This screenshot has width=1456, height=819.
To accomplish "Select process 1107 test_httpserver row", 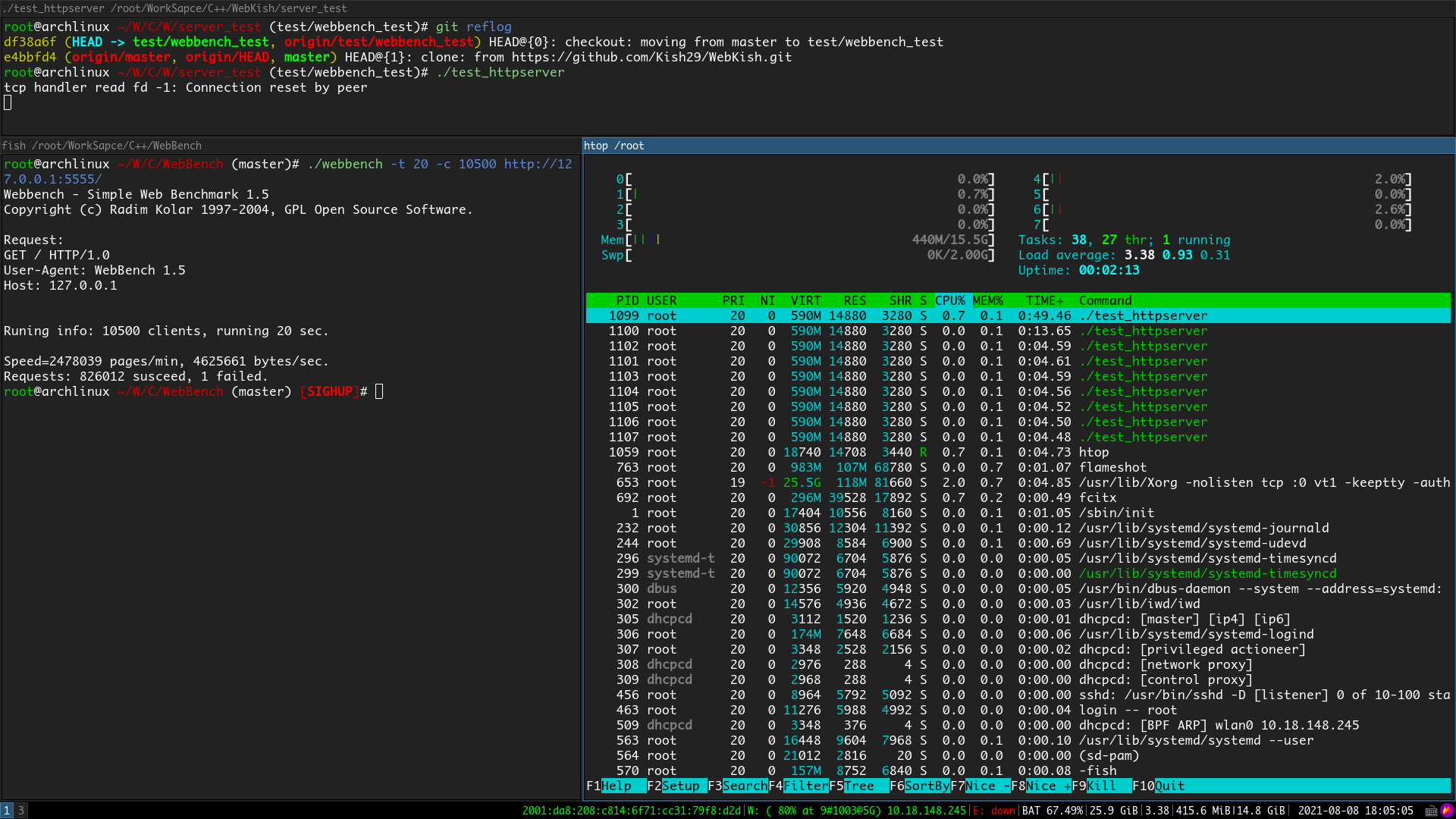I will pos(1018,437).
